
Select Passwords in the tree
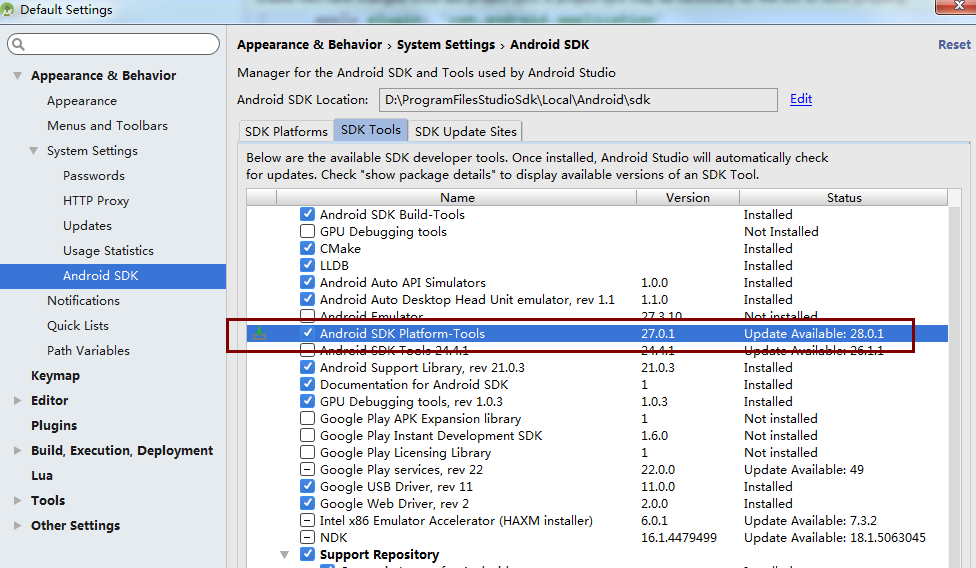pos(93,175)
